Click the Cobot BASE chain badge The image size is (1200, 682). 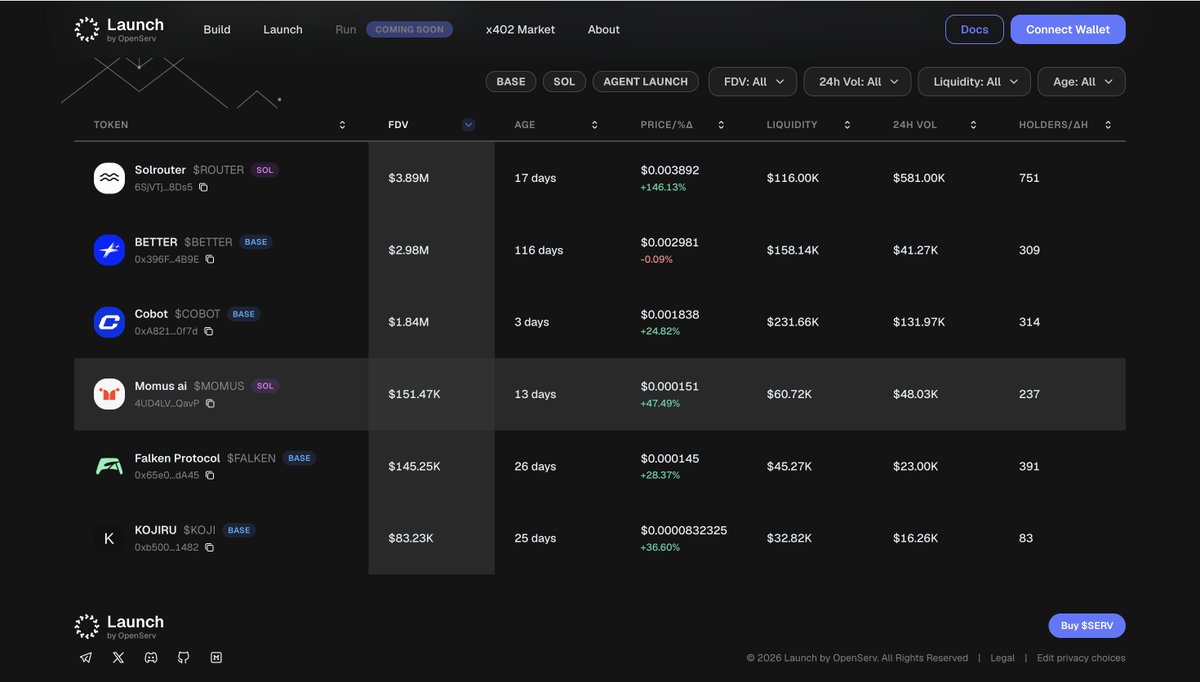(244, 314)
